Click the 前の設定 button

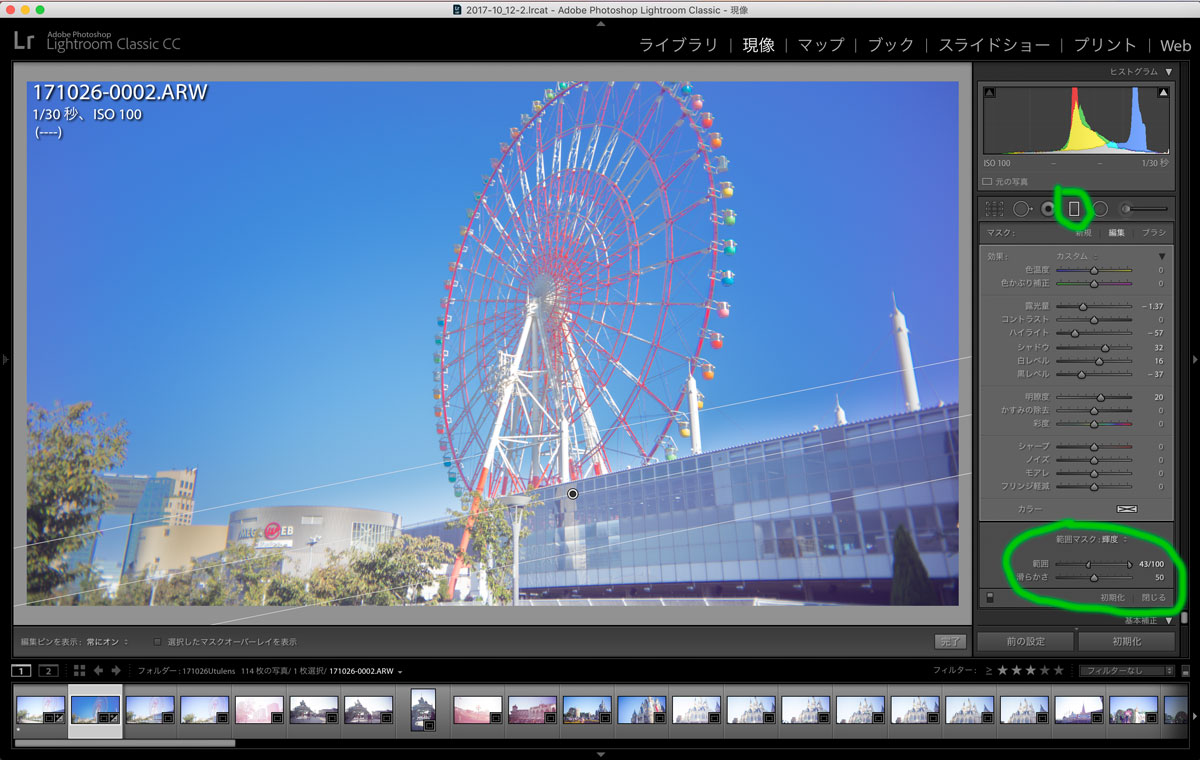(1026, 641)
